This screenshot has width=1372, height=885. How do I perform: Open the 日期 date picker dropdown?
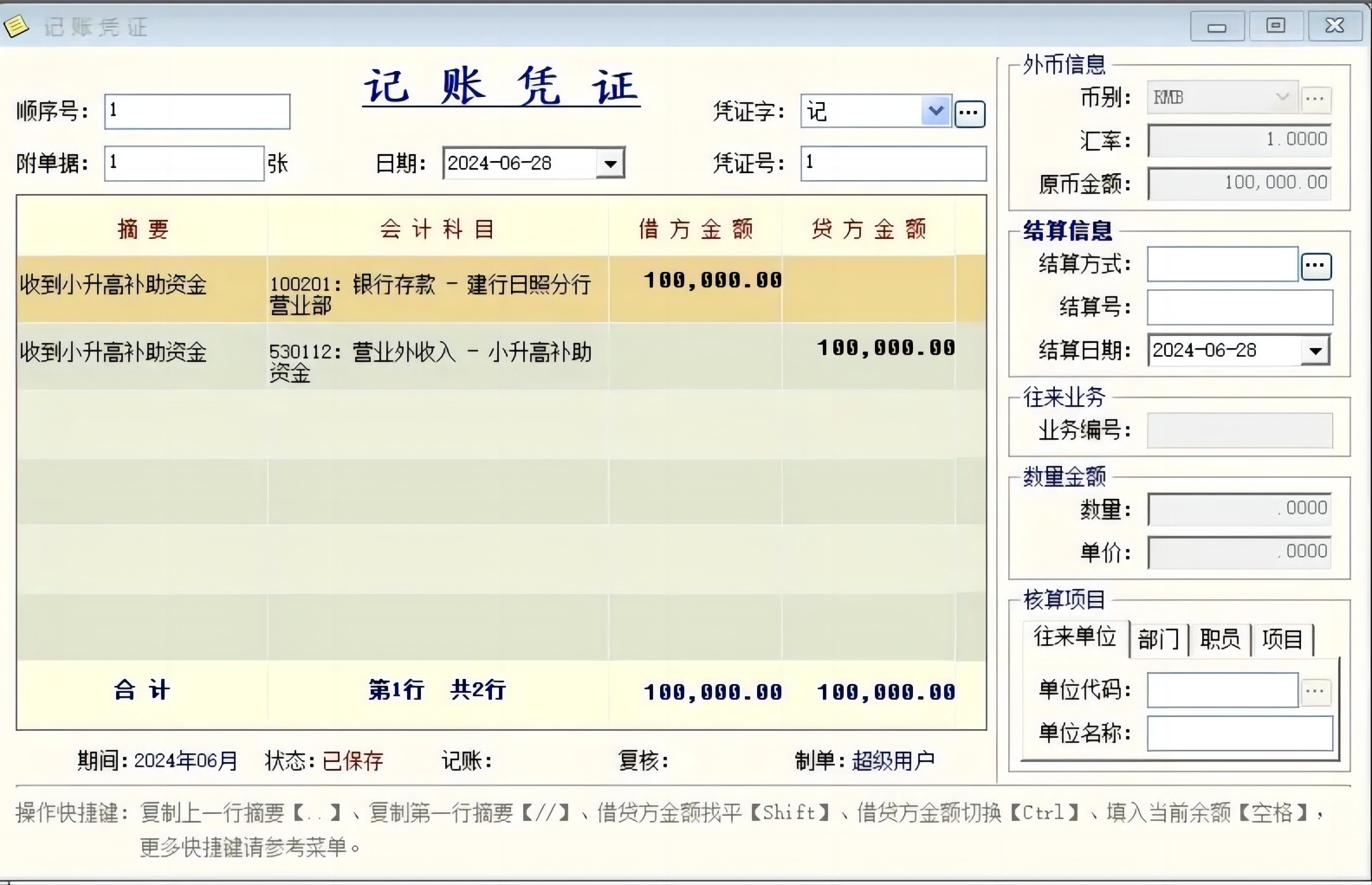click(x=611, y=164)
